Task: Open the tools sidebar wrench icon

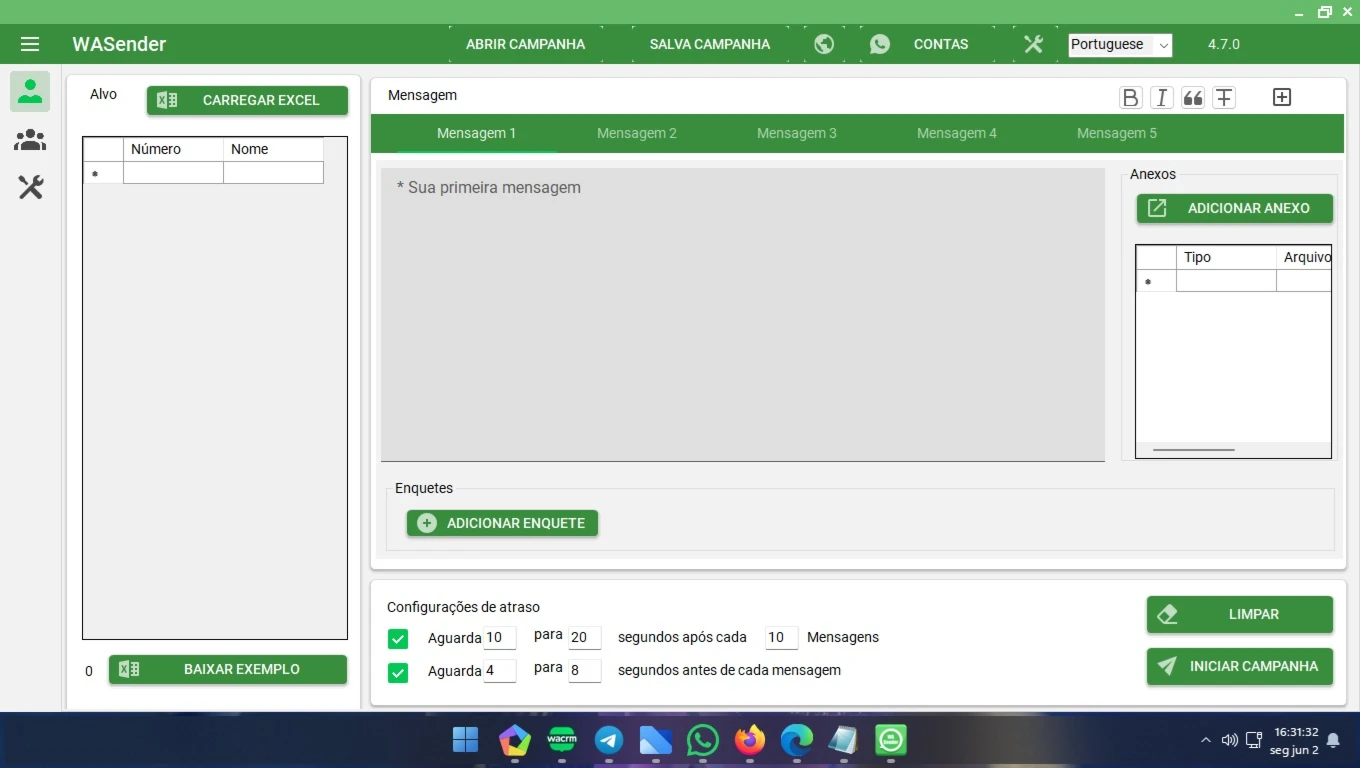Action: pyautogui.click(x=30, y=187)
